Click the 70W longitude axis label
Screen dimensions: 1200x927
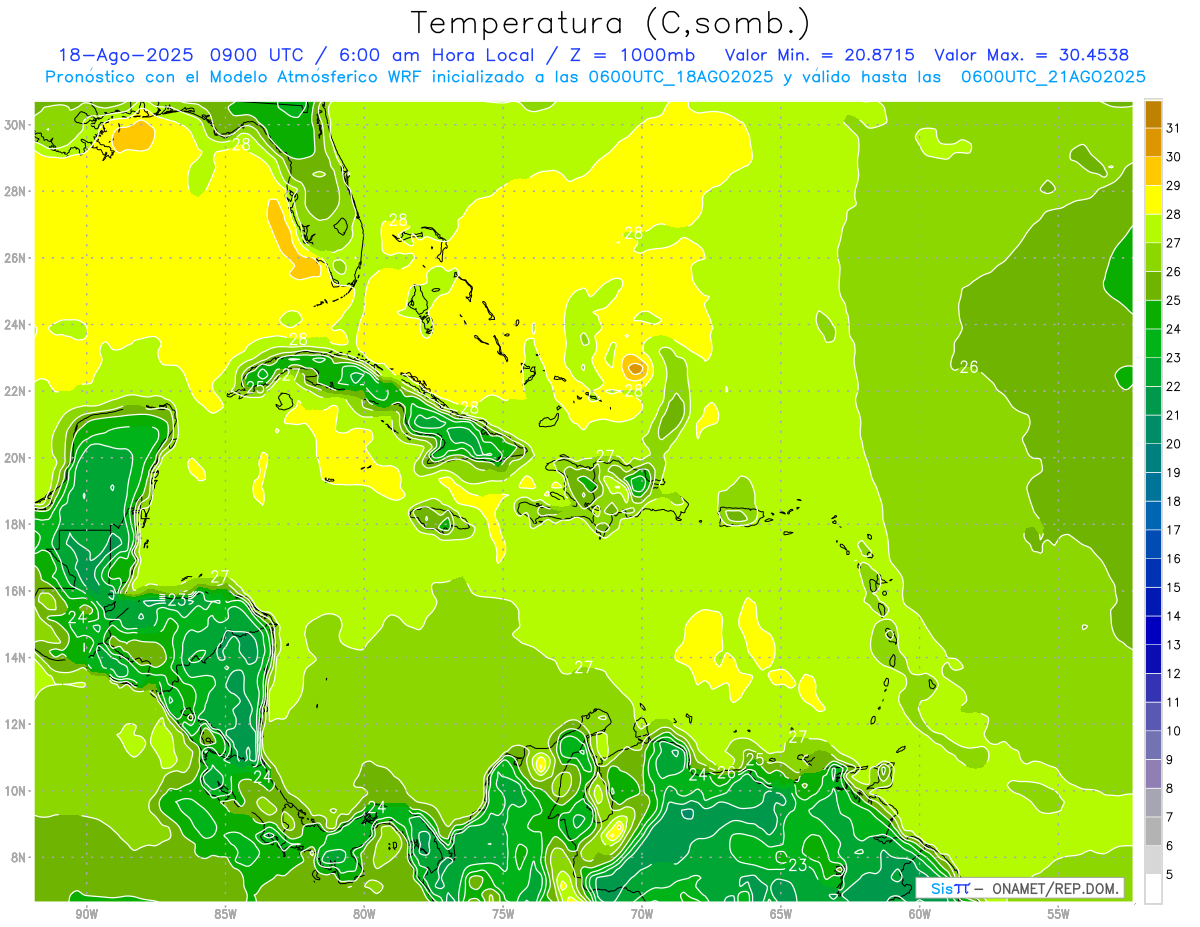(642, 914)
